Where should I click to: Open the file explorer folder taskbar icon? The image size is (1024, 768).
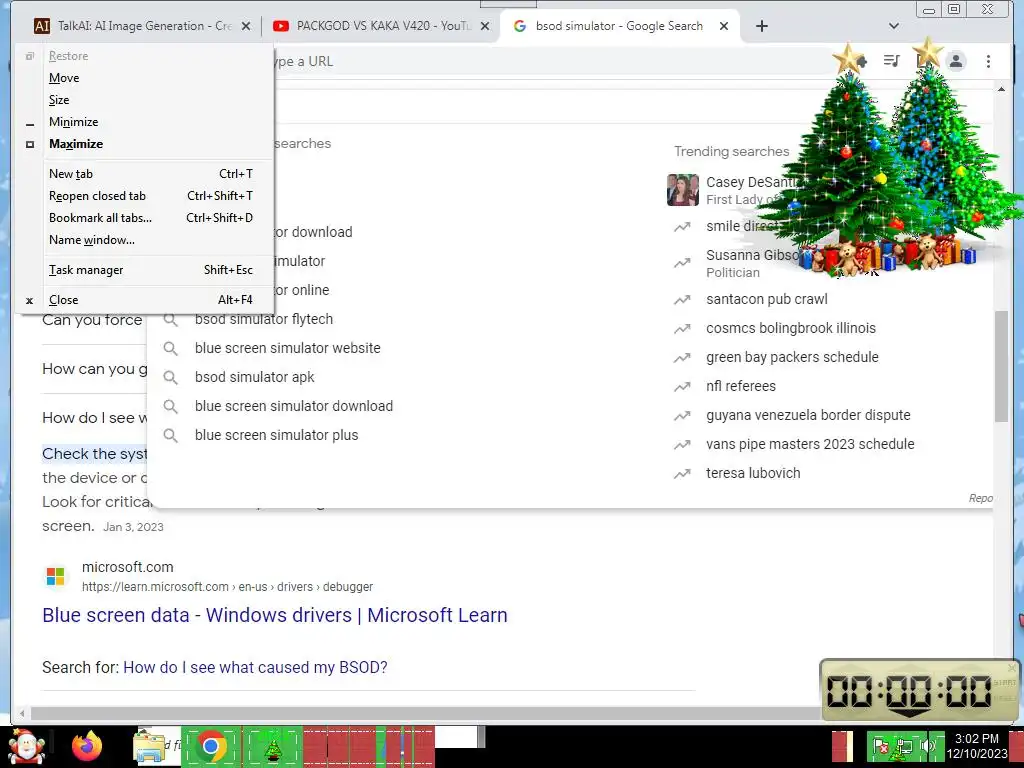tap(149, 747)
